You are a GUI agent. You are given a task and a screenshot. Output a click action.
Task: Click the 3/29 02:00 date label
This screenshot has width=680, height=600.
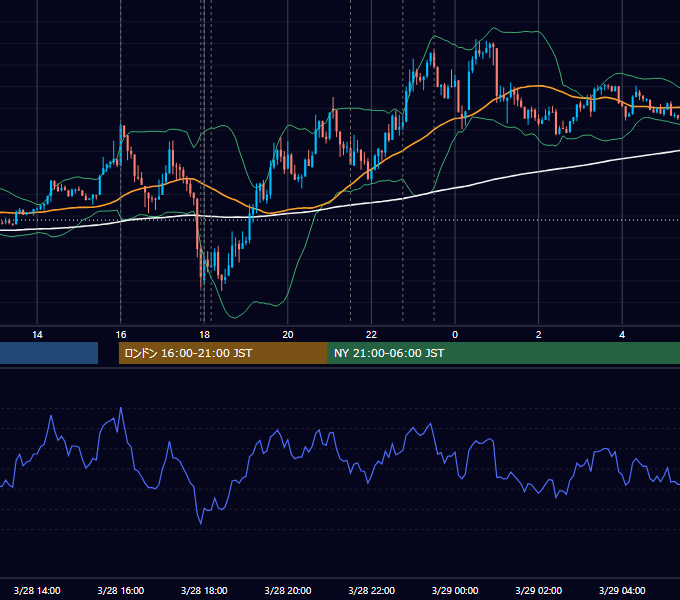(539, 590)
